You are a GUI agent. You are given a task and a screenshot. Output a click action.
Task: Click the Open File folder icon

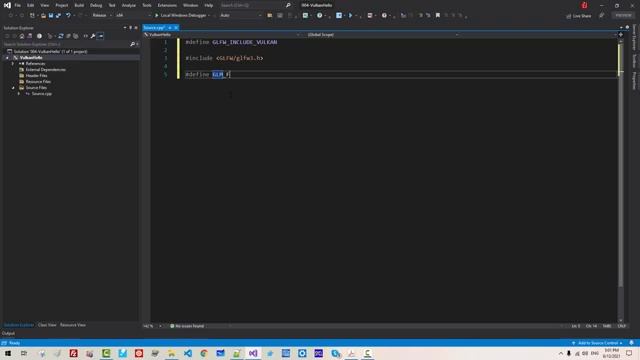43,16
